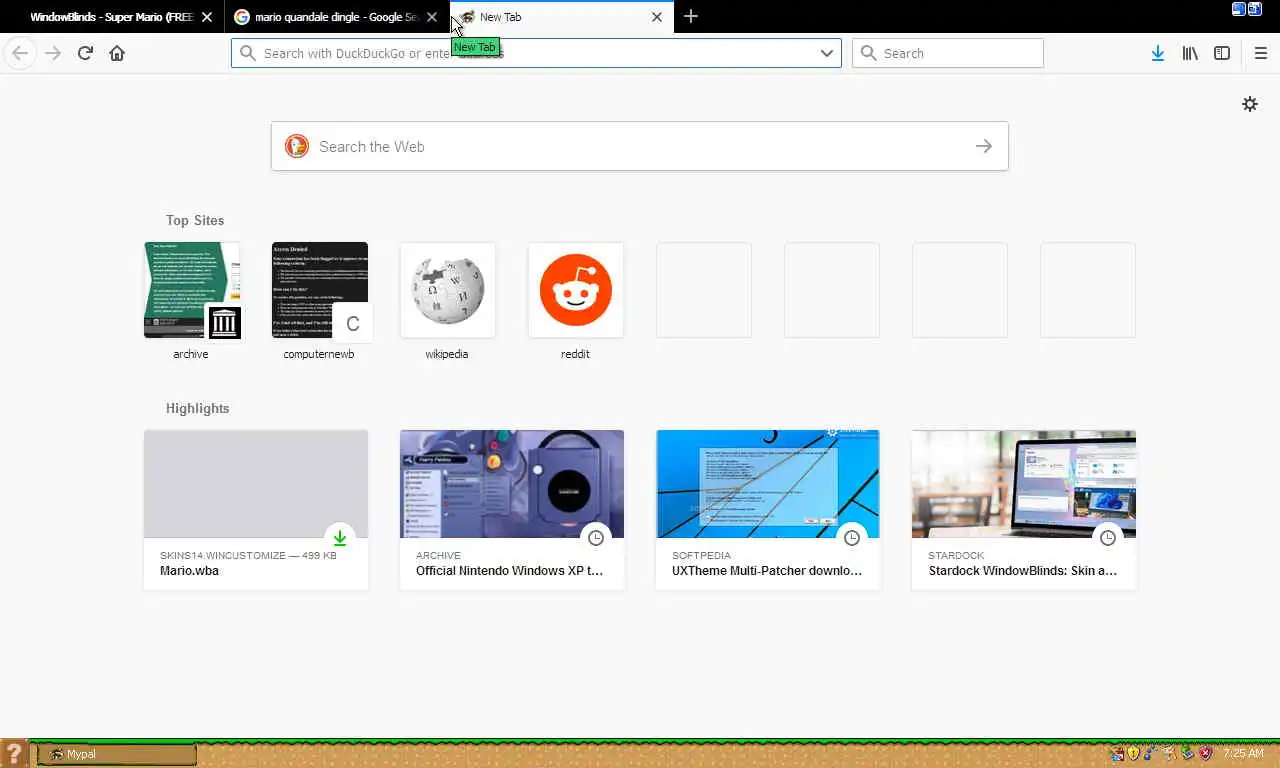Viewport: 1280px width, 768px height.
Task: Open the home page icon
Action: [117, 53]
